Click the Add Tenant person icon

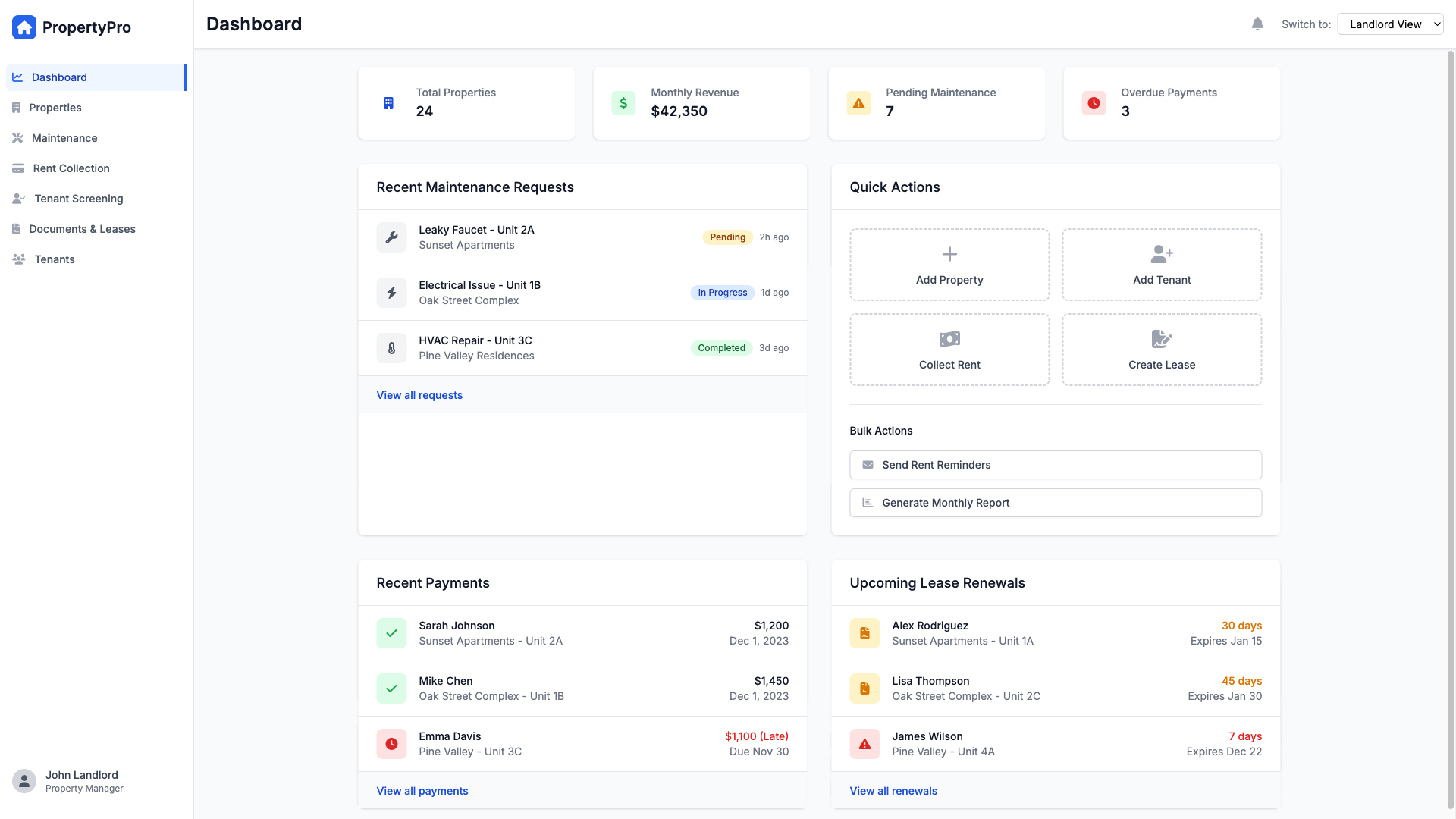[x=1162, y=254]
